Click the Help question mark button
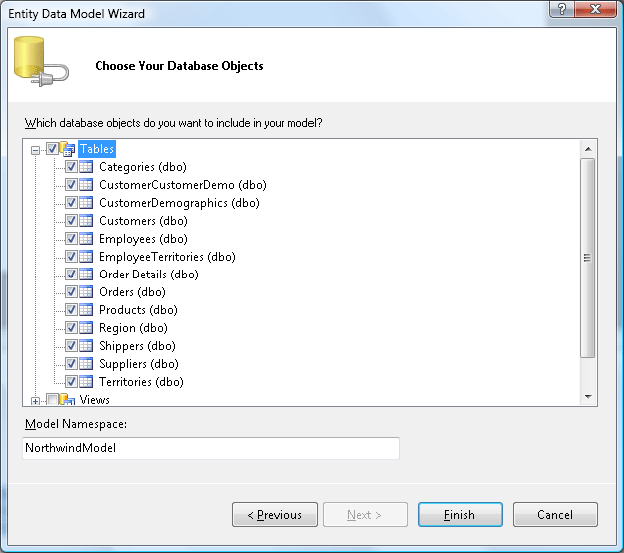The image size is (624, 553). pyautogui.click(x=562, y=9)
